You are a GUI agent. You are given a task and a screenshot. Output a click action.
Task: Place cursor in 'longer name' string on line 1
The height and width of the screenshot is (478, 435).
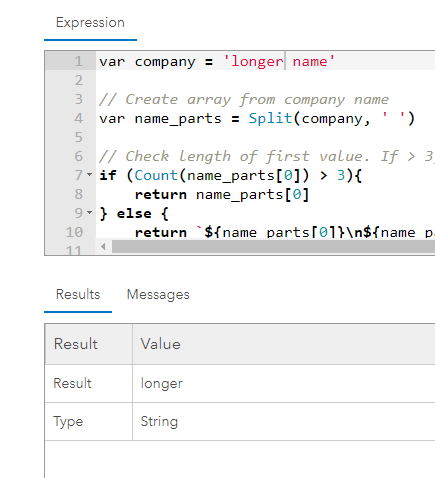pyautogui.click(x=279, y=62)
